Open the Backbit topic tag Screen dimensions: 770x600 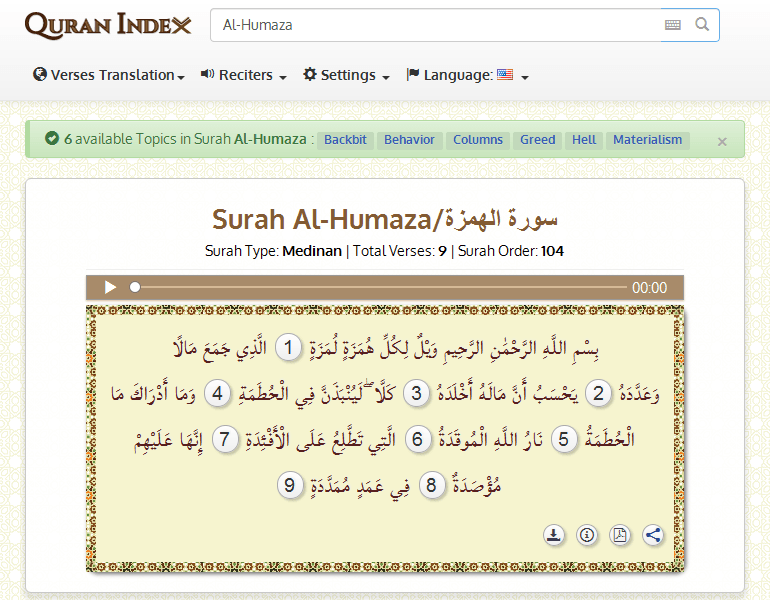pyautogui.click(x=346, y=140)
